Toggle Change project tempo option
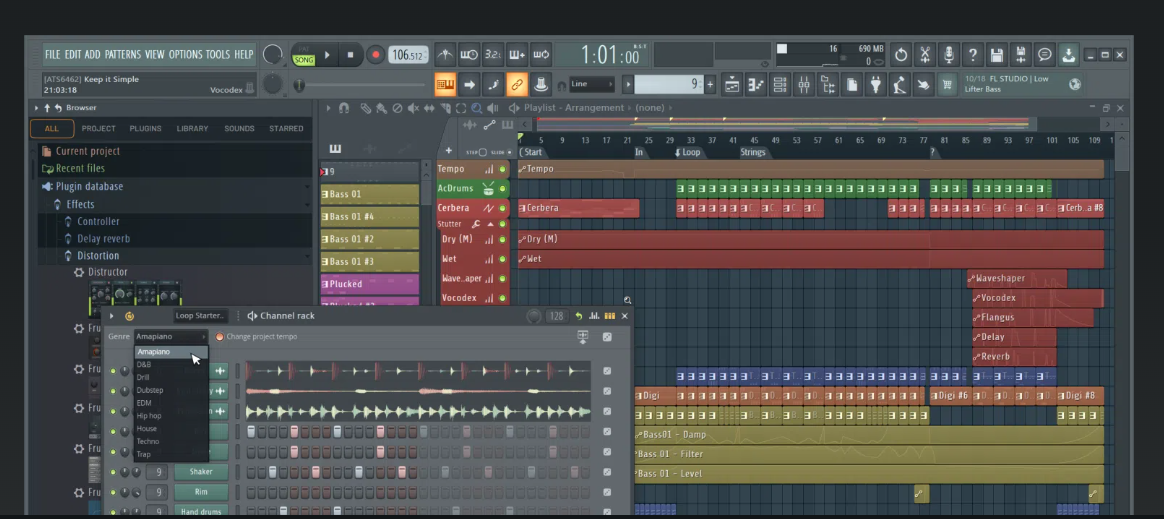This screenshot has width=1164, height=519. (x=220, y=336)
